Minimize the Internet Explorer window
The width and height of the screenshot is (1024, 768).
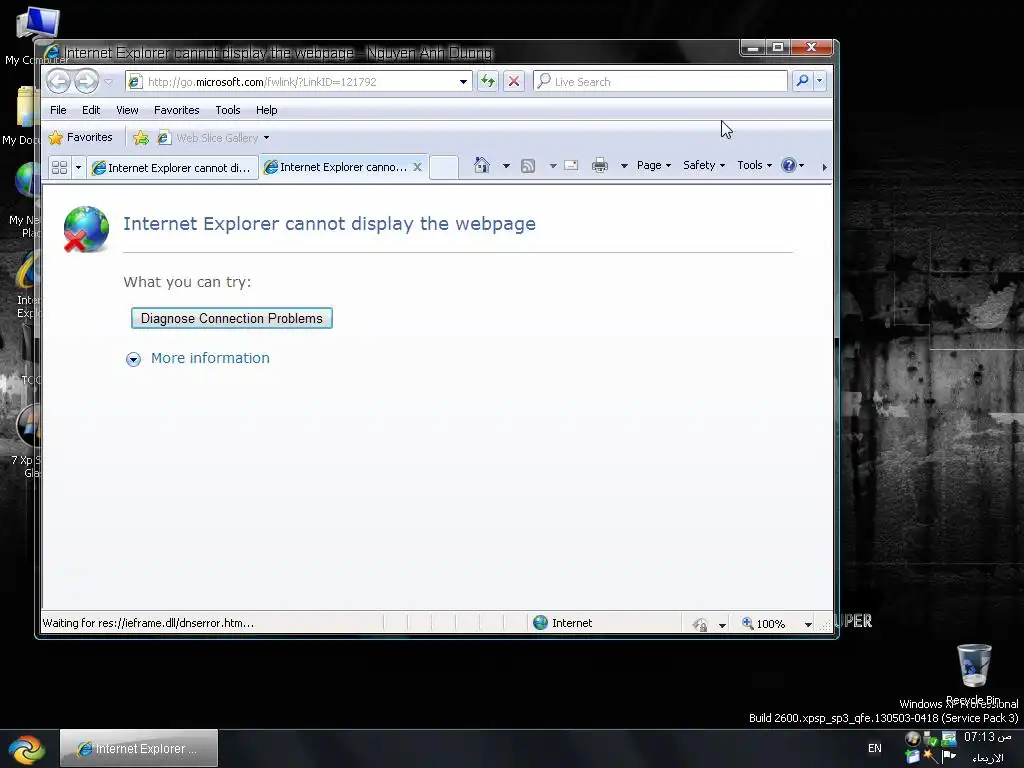[x=753, y=47]
